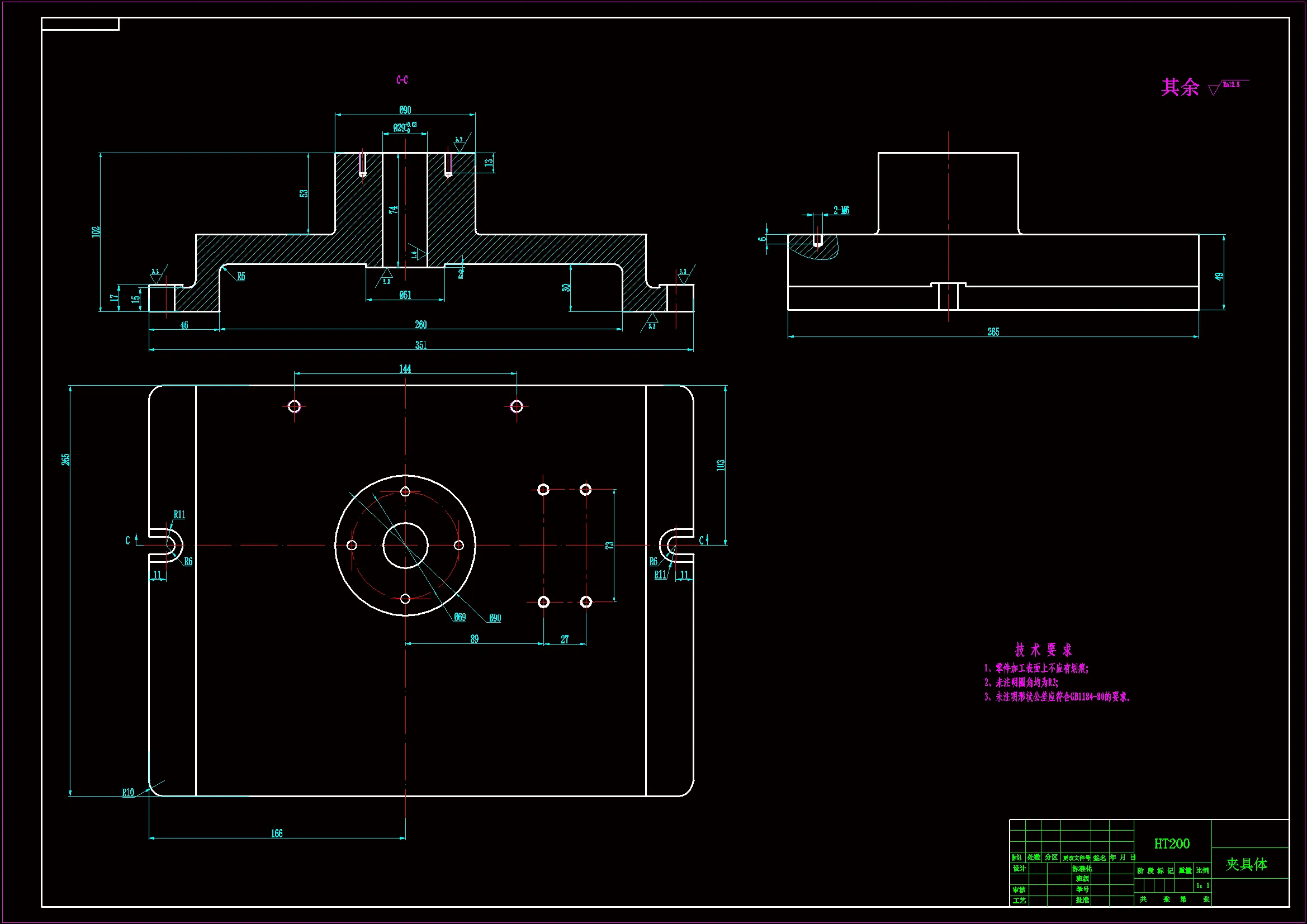Viewport: 1307px width, 924px height.
Task: Select the Ra12.5 surface roughness symbol
Action: (1230, 86)
